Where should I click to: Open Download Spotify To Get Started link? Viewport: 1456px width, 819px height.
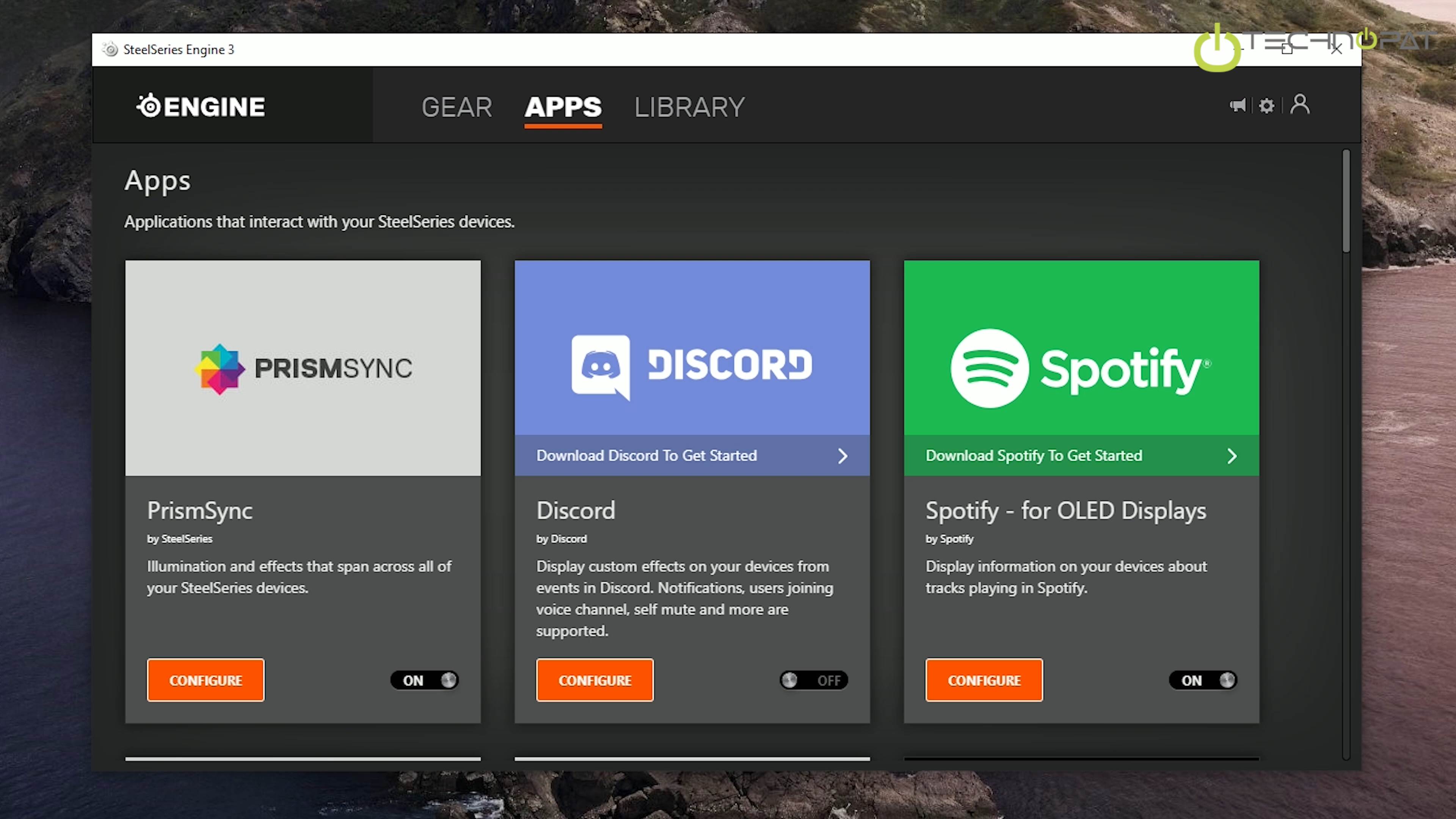1033,455
